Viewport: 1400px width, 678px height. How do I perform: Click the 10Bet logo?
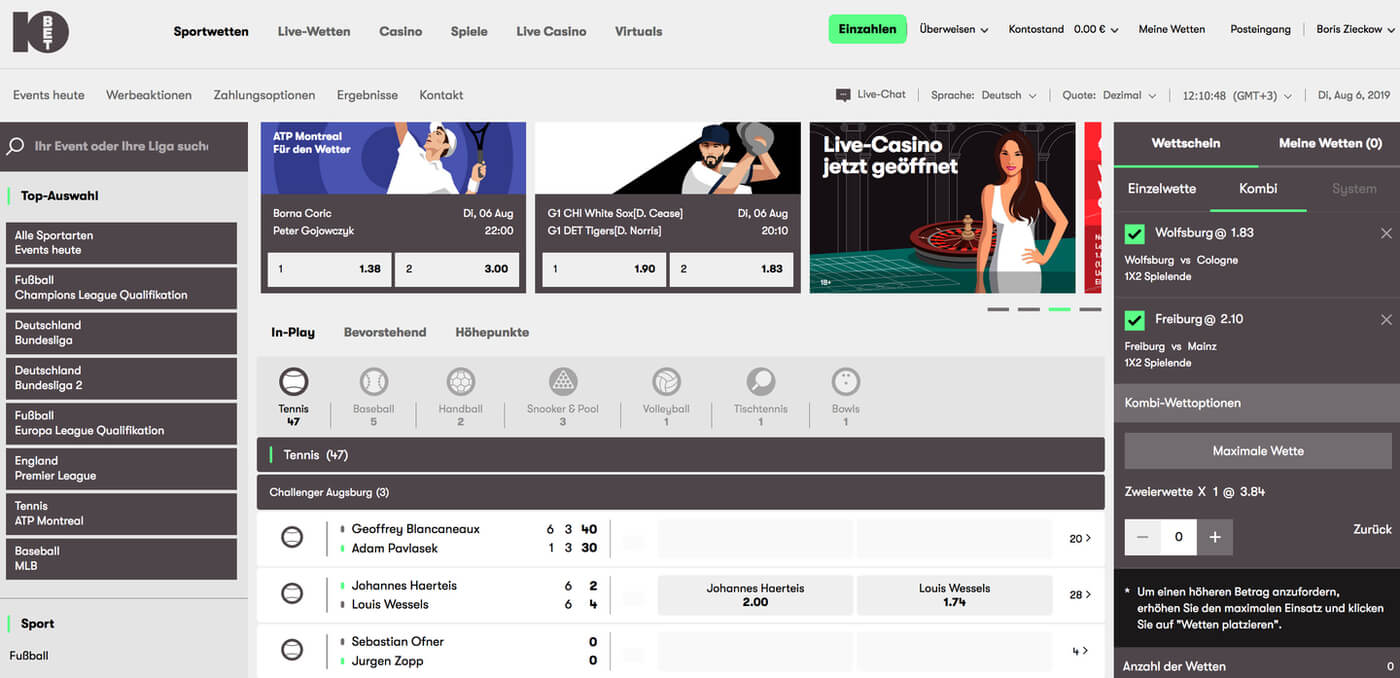tap(40, 31)
